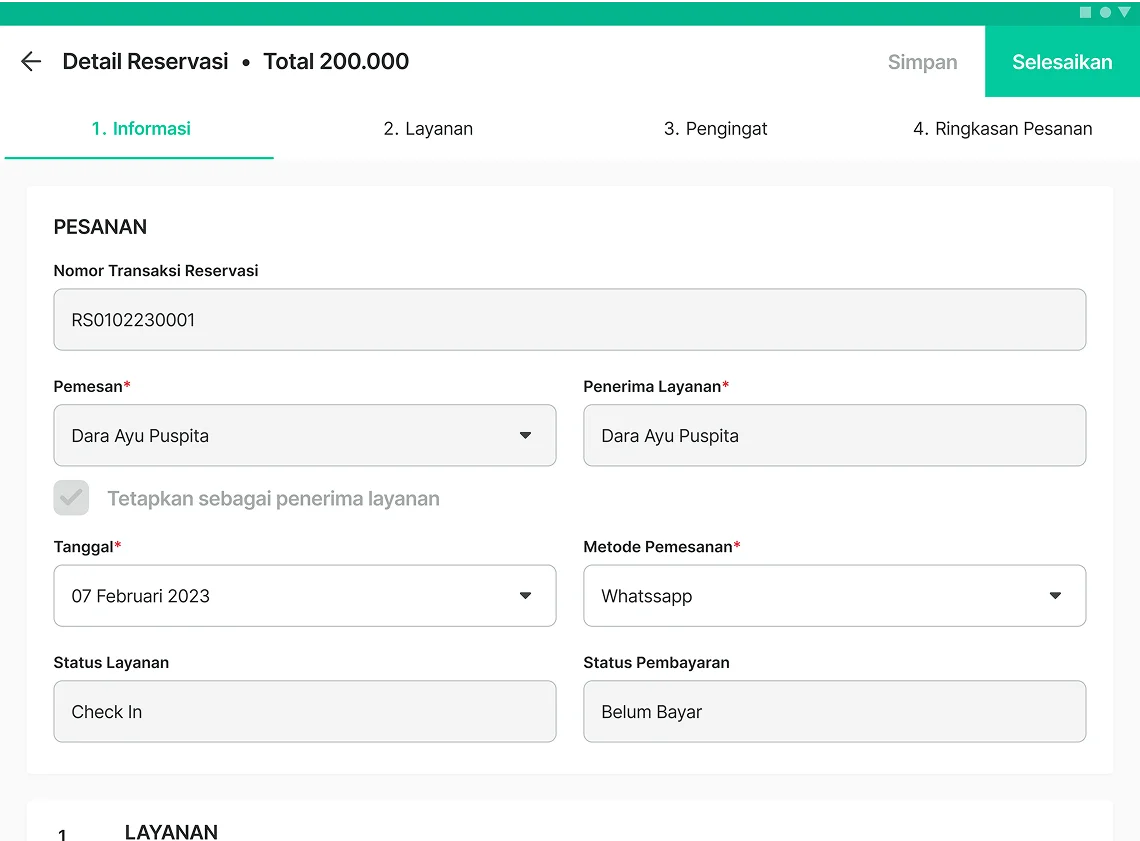Go back using the left arrow icon
1140x841 pixels.
(31, 62)
